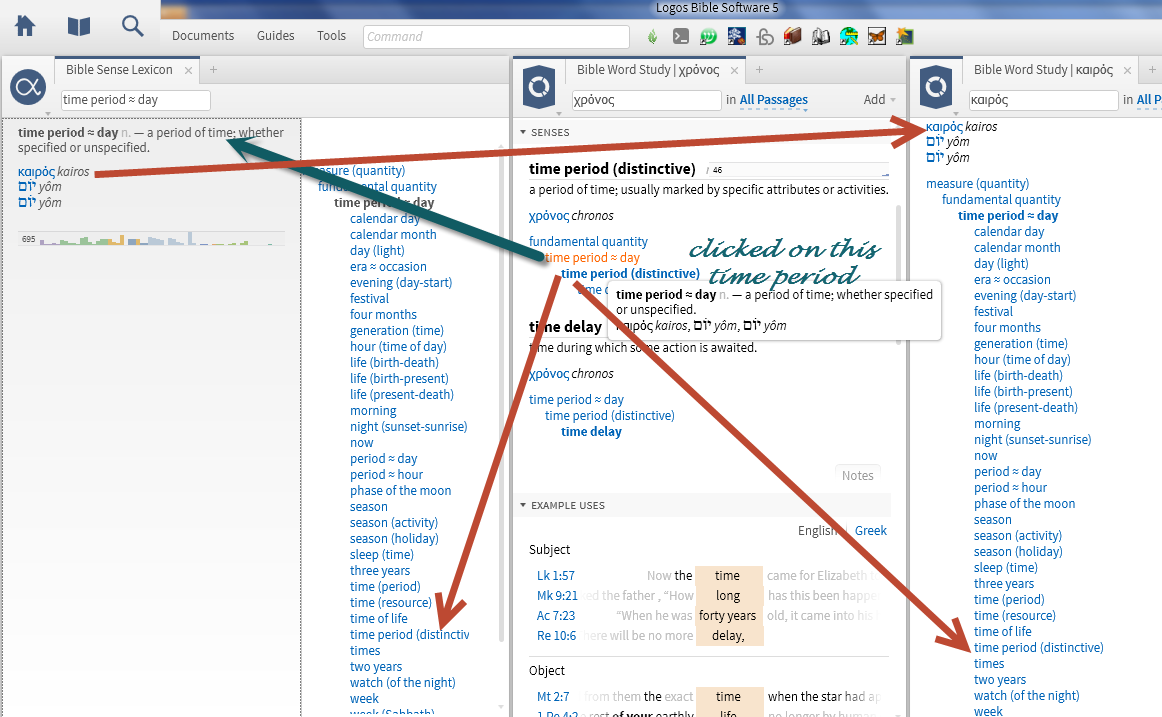Click the chain link shortcut icon
Screen dimensions: 1162x717
click(x=765, y=36)
